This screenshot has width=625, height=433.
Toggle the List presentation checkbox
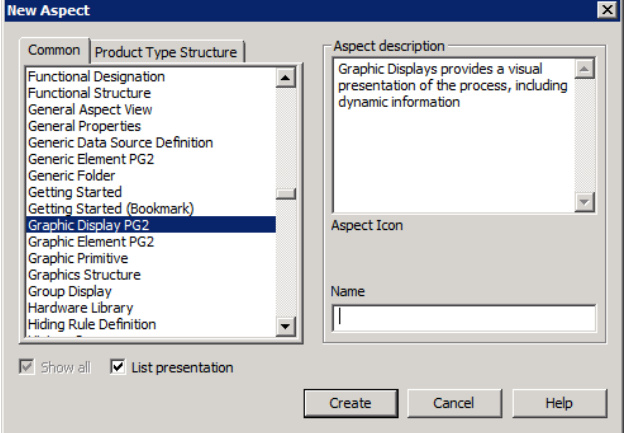coord(119,368)
